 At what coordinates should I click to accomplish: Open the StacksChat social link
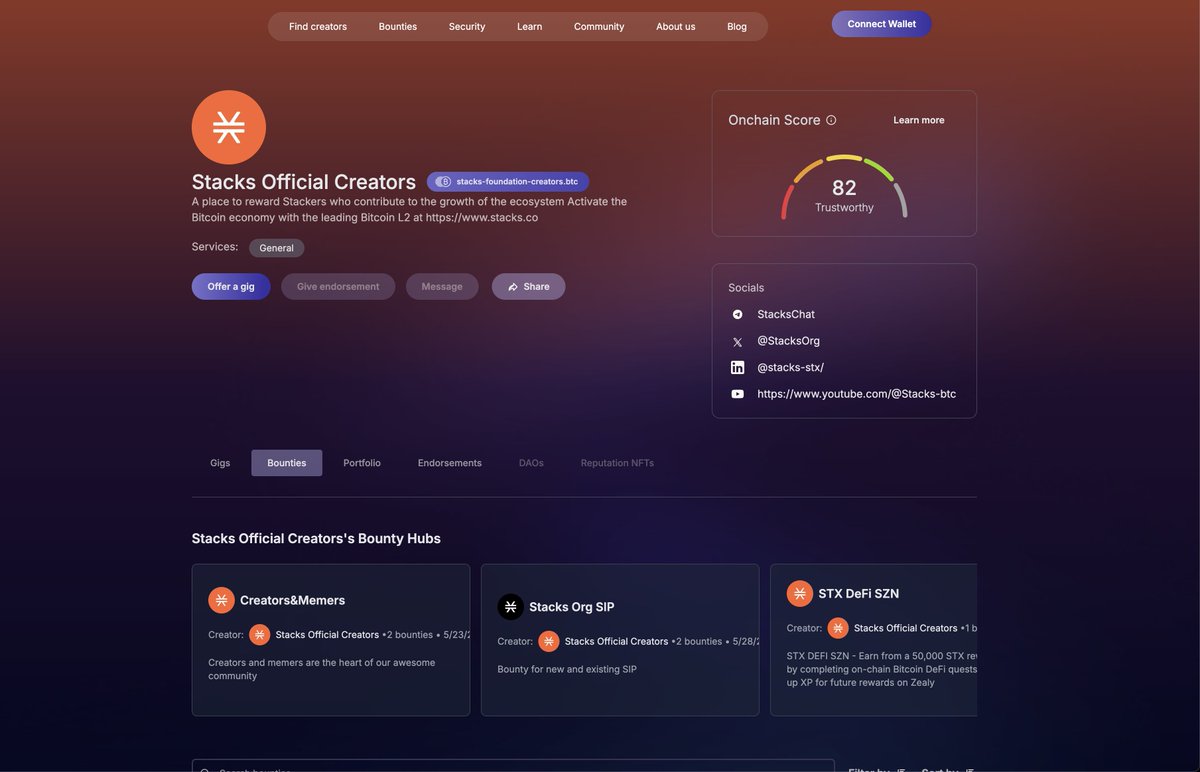click(786, 314)
